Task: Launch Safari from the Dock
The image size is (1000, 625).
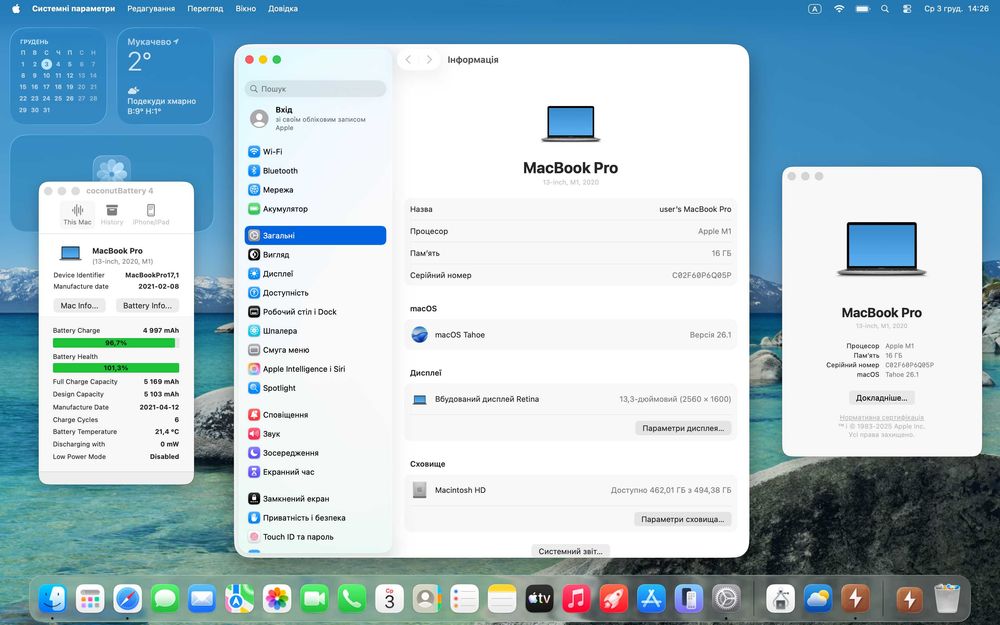Action: click(128, 599)
